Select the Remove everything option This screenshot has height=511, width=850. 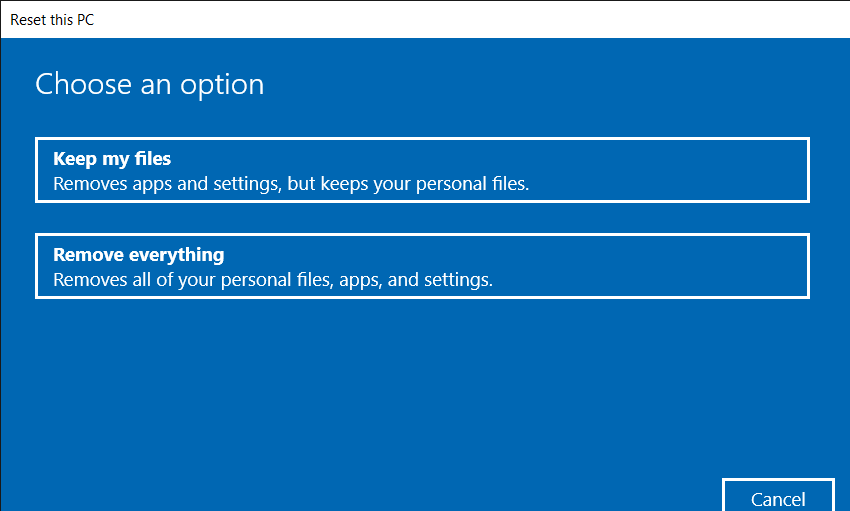point(422,266)
